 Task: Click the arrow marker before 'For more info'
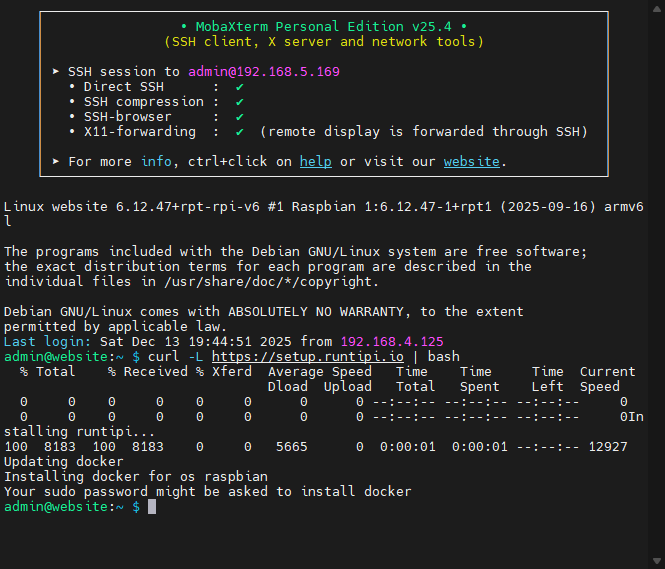click(56, 162)
